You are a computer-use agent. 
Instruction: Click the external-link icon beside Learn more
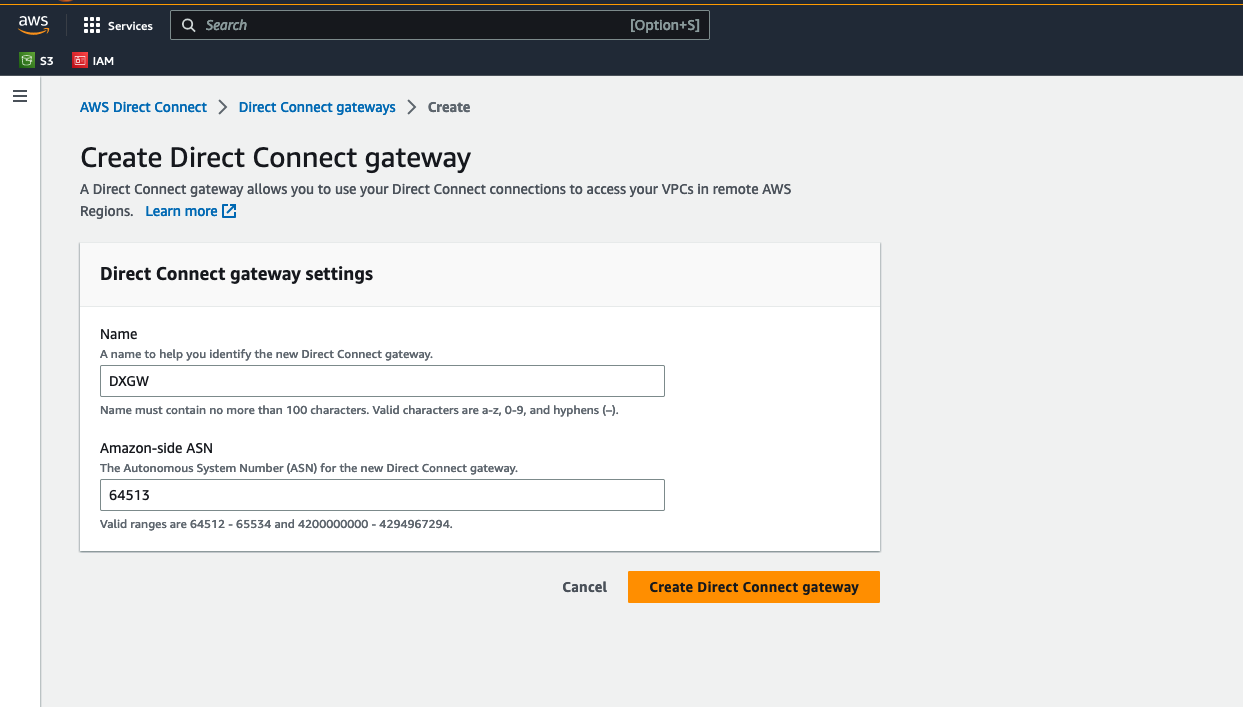(x=230, y=211)
